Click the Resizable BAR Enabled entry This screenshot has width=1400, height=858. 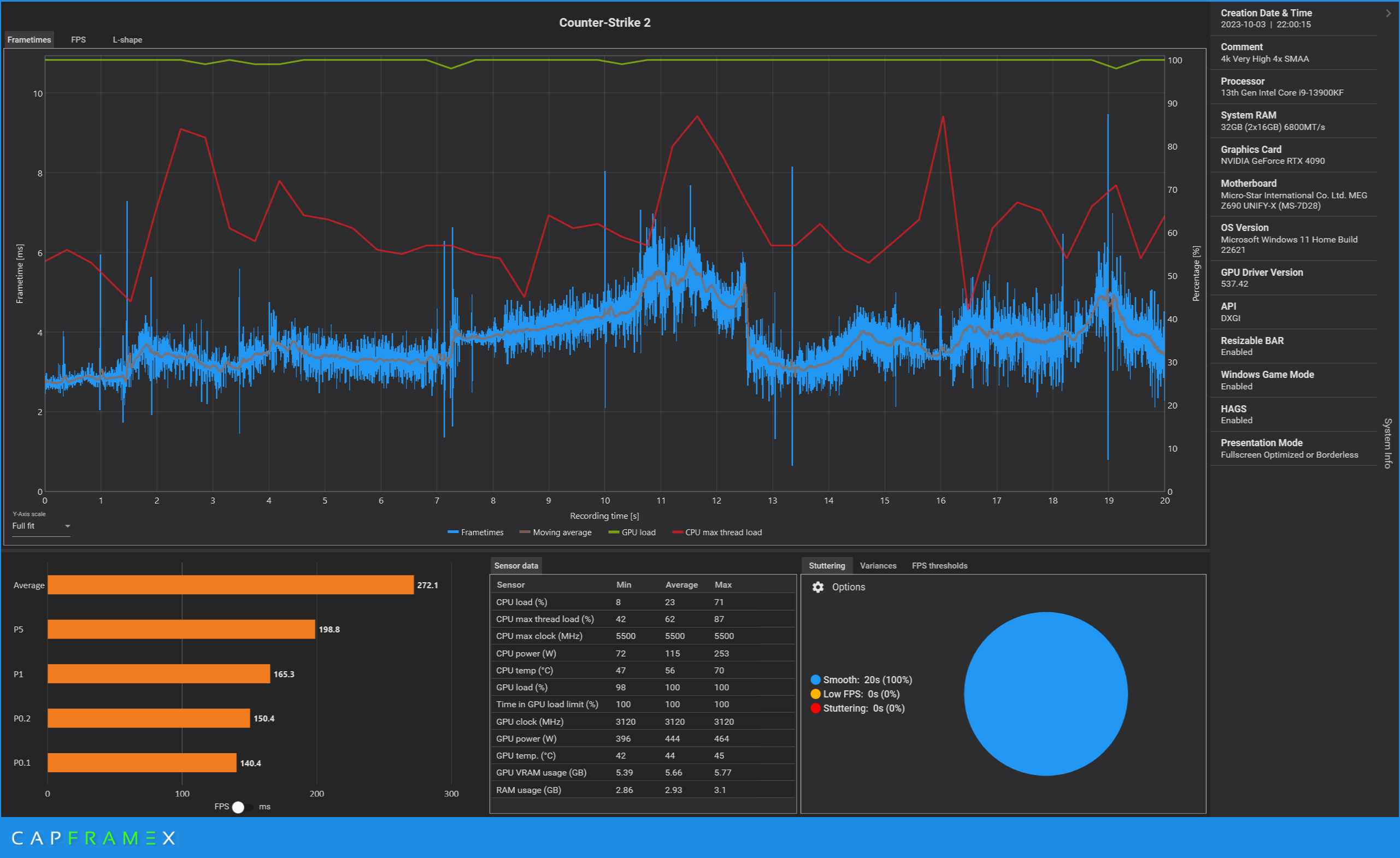1294,346
